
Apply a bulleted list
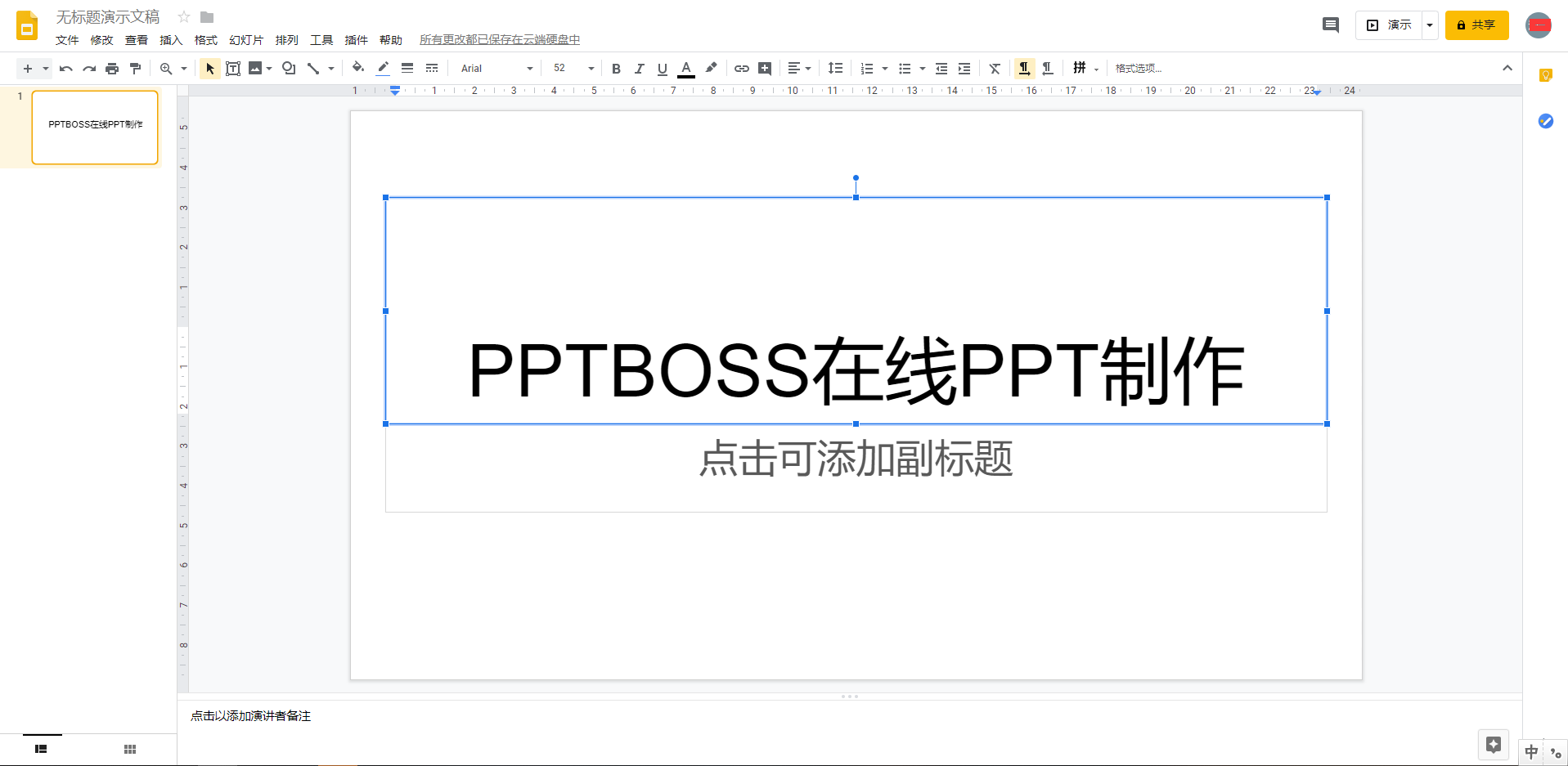click(x=905, y=69)
